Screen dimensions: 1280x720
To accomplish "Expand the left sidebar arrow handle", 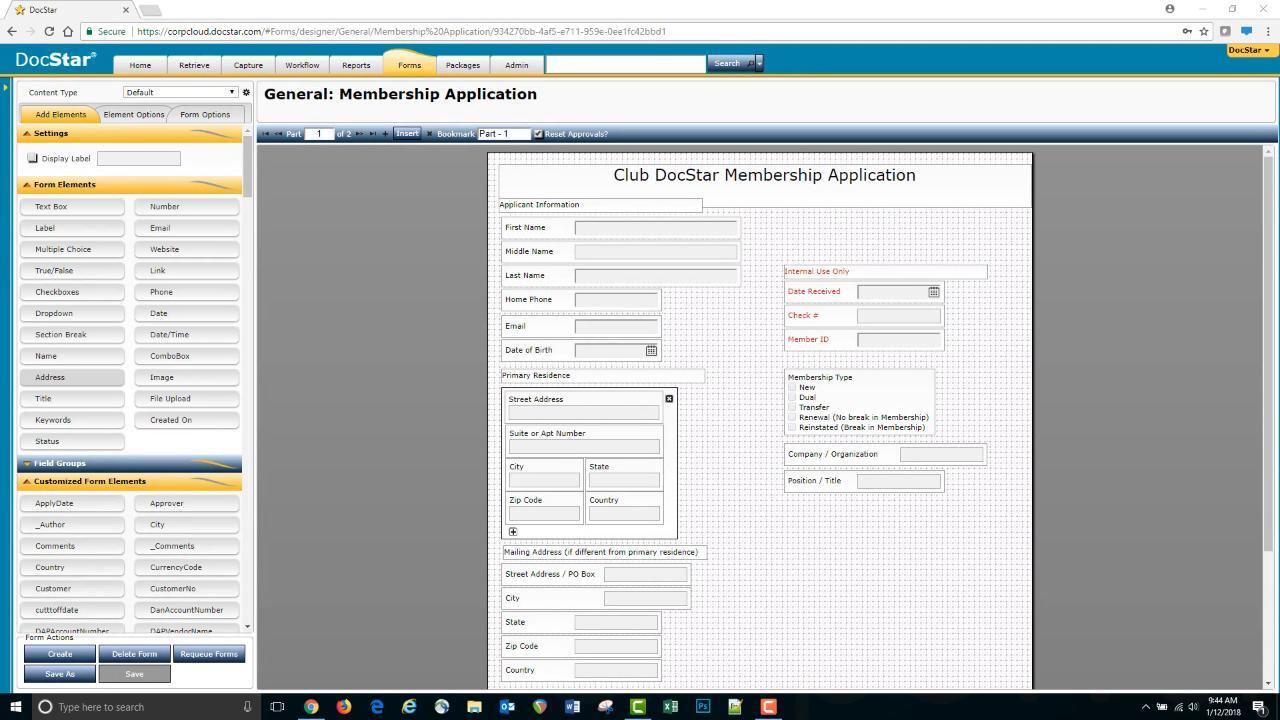I will coord(5,87).
